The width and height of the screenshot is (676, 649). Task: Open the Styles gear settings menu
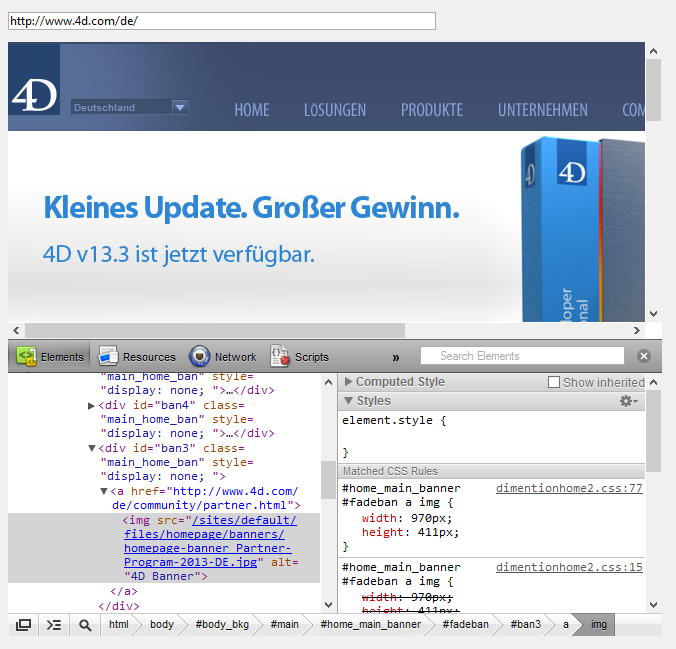point(628,401)
